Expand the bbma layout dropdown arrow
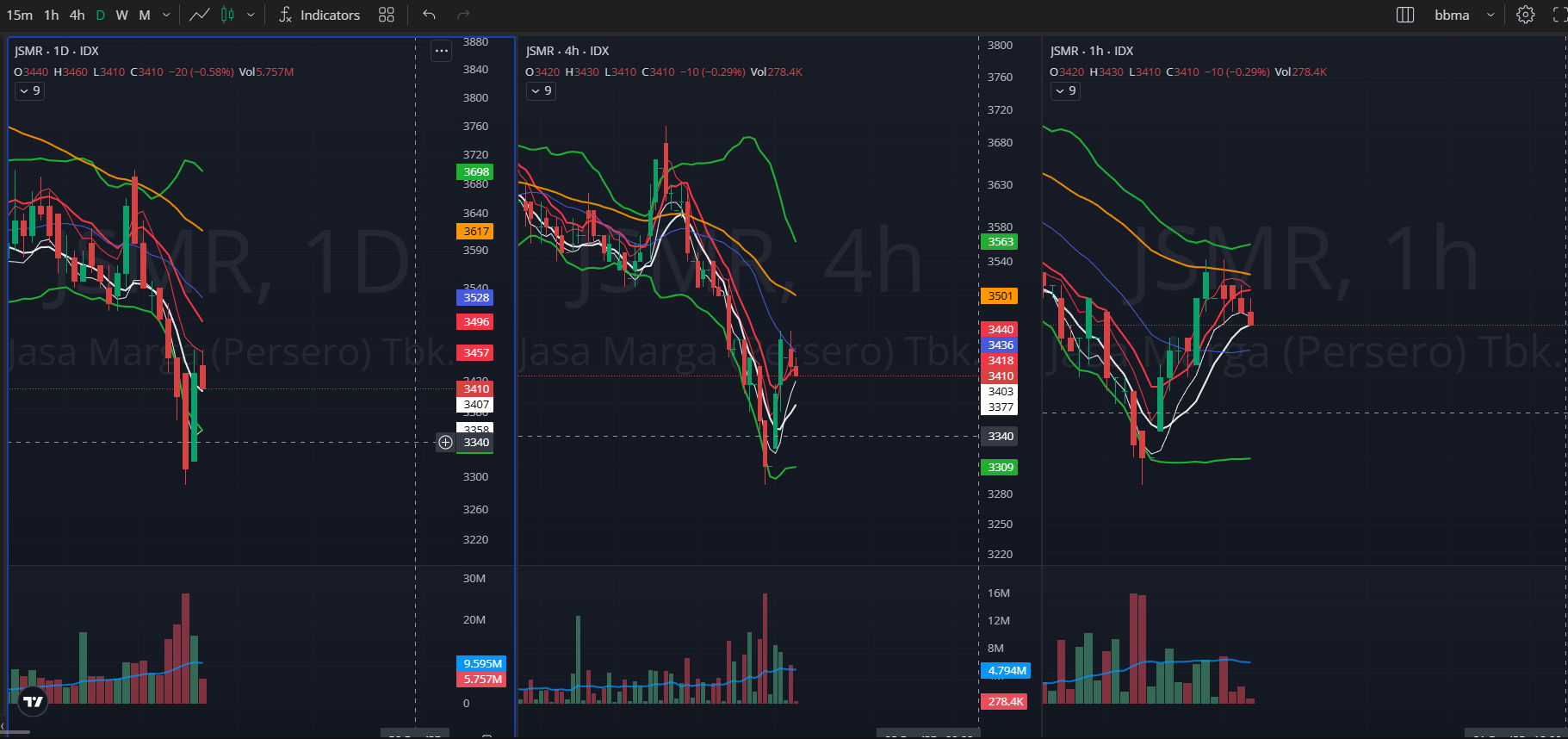1568x739 pixels. coord(1491,15)
